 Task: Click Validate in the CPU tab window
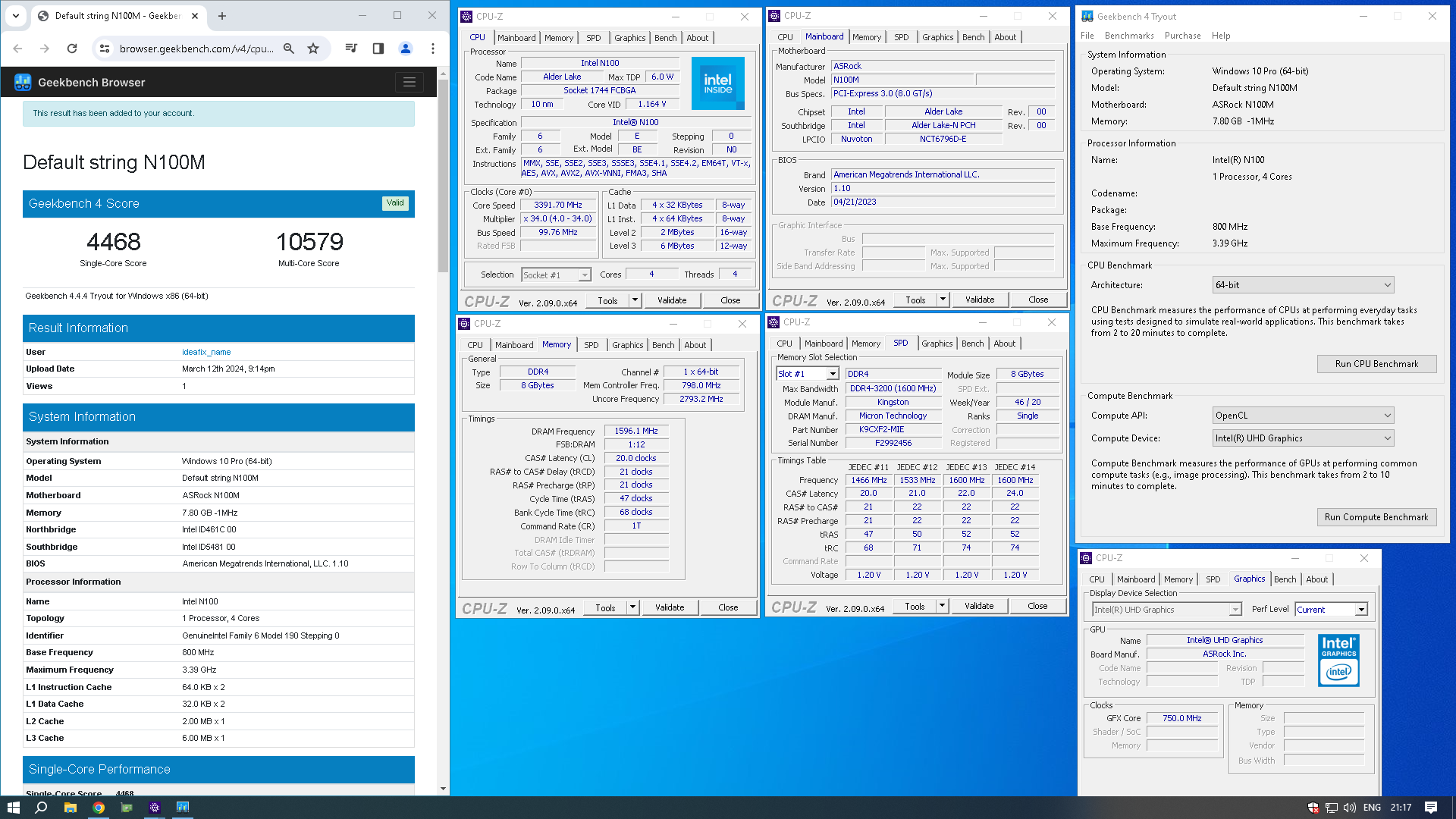[x=672, y=300]
